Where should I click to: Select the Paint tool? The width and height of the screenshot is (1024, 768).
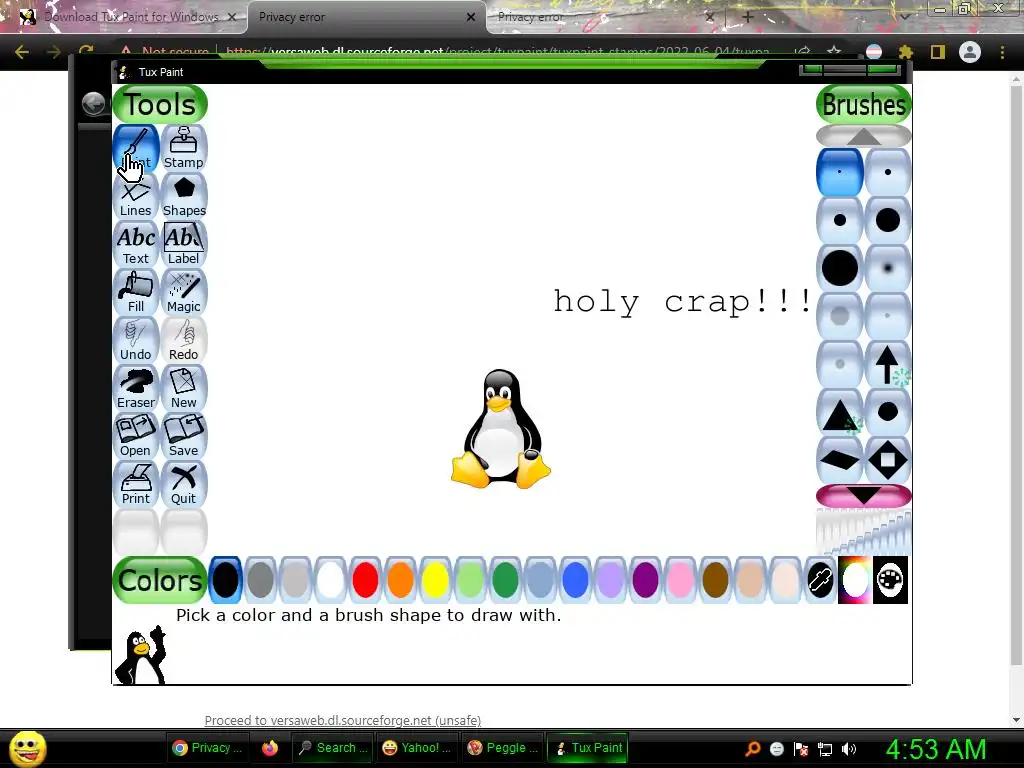click(x=136, y=148)
